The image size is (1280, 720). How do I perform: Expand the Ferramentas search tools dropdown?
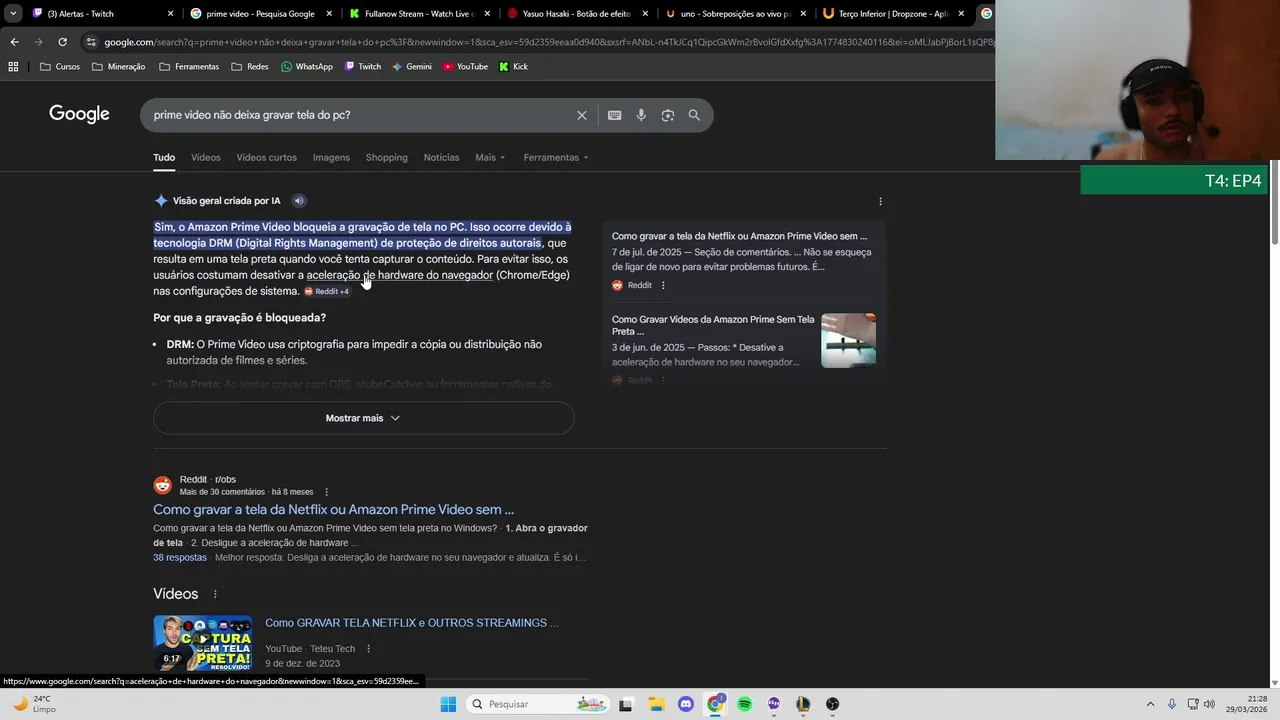556,157
